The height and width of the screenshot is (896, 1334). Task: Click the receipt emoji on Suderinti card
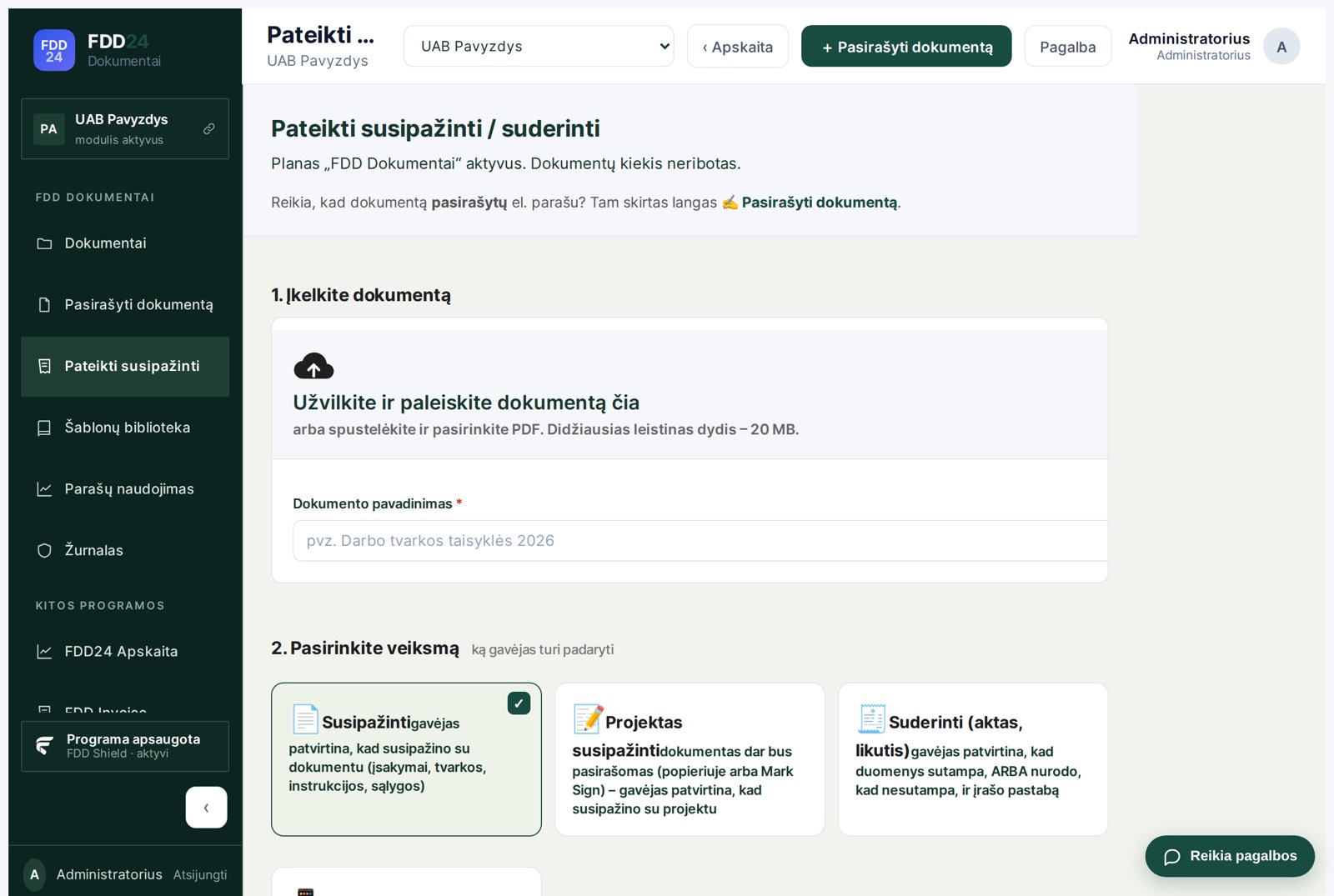(871, 718)
